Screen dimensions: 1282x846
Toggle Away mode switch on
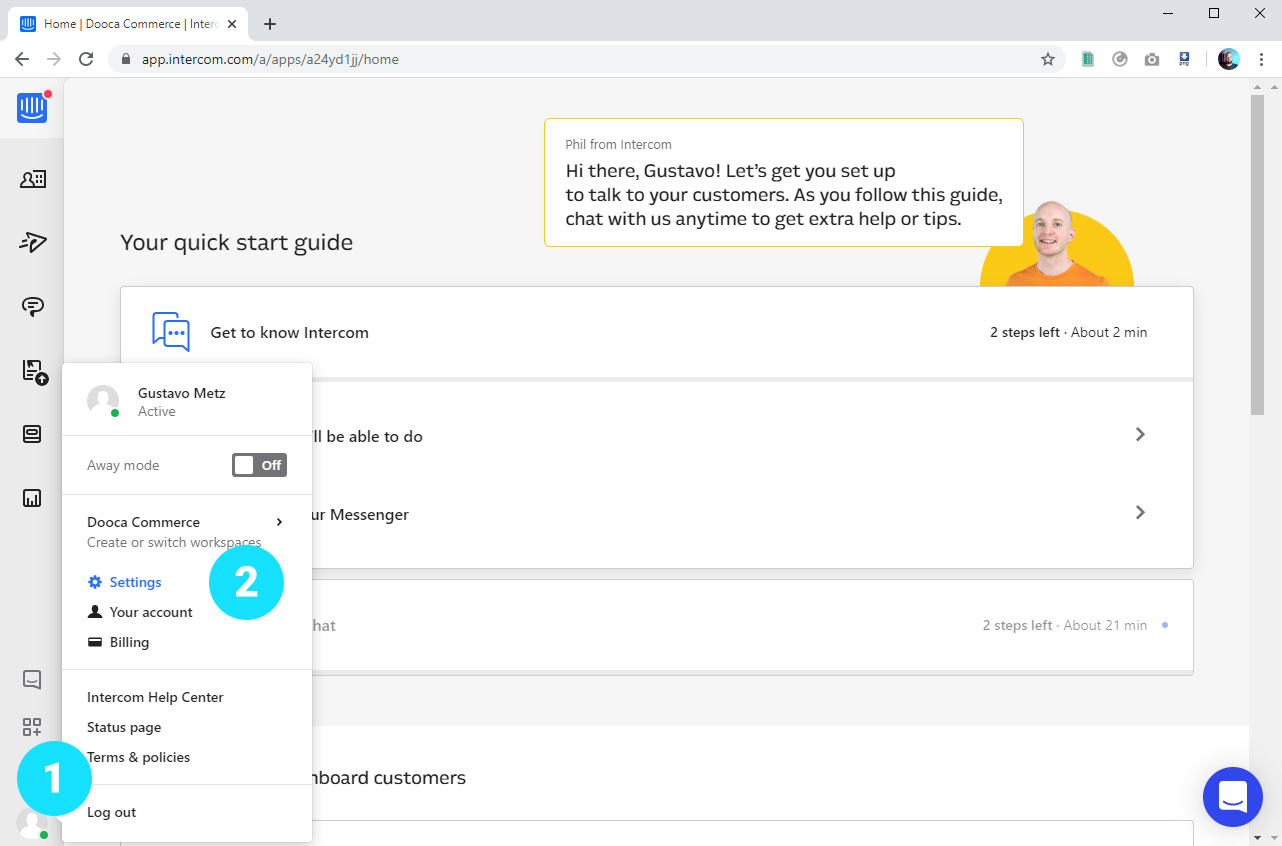259,465
